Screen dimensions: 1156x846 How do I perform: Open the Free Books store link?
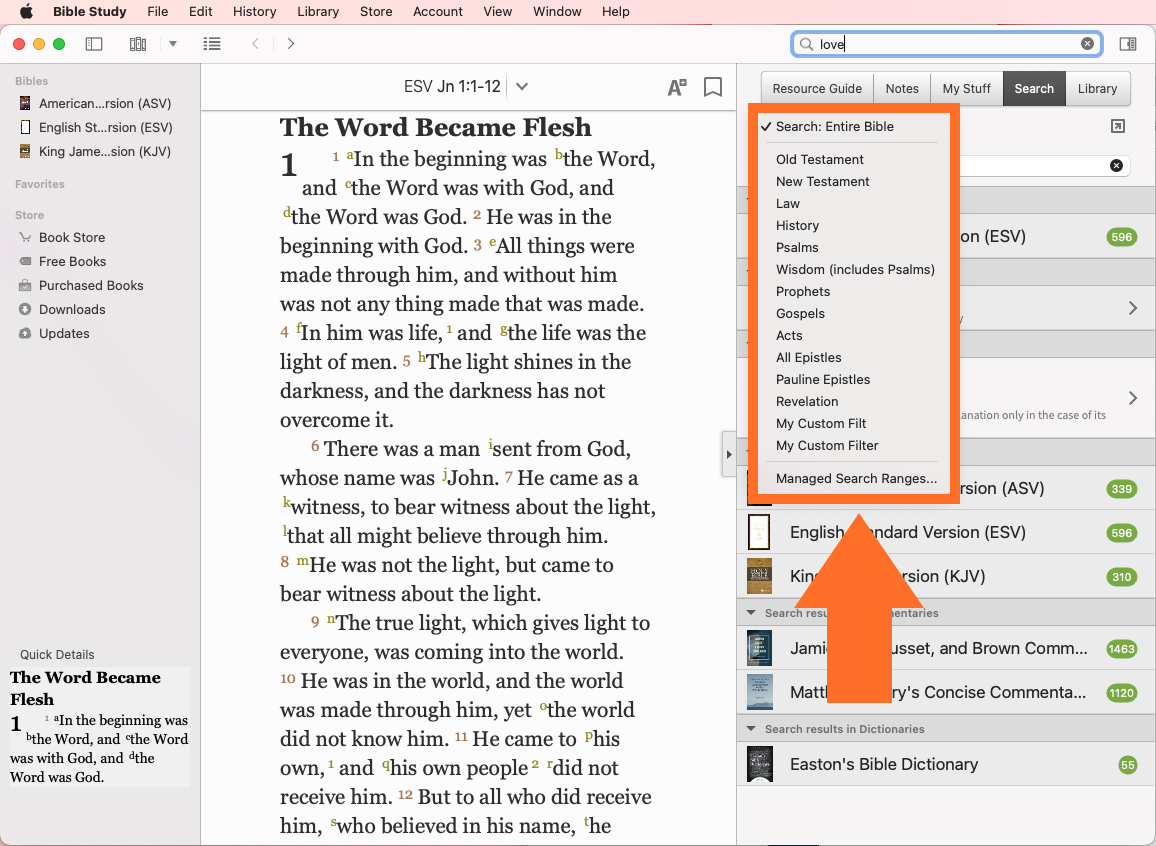(x=72, y=262)
